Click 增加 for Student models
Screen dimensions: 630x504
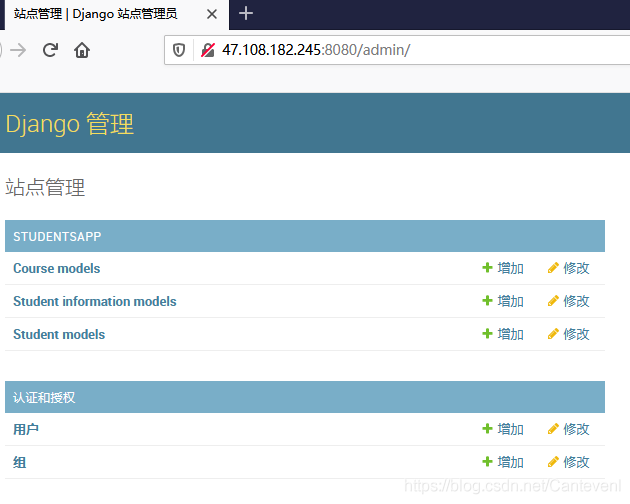click(503, 334)
